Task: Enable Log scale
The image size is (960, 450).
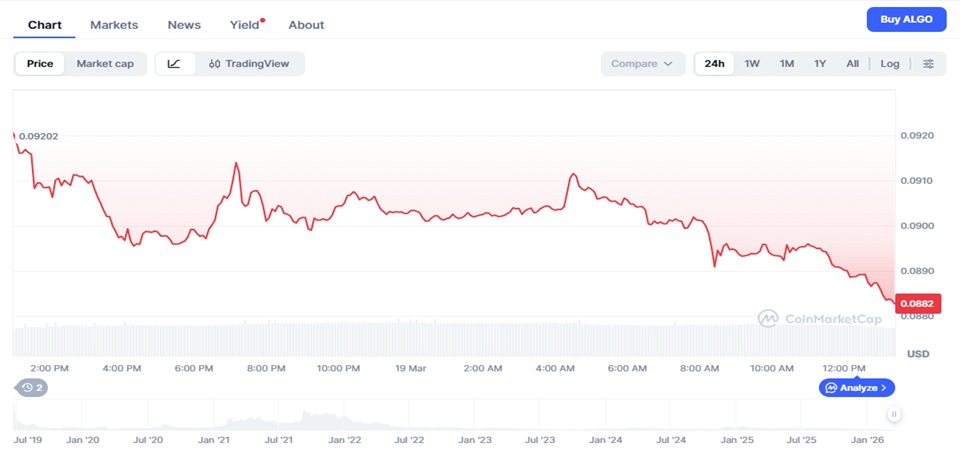Action: [890, 64]
